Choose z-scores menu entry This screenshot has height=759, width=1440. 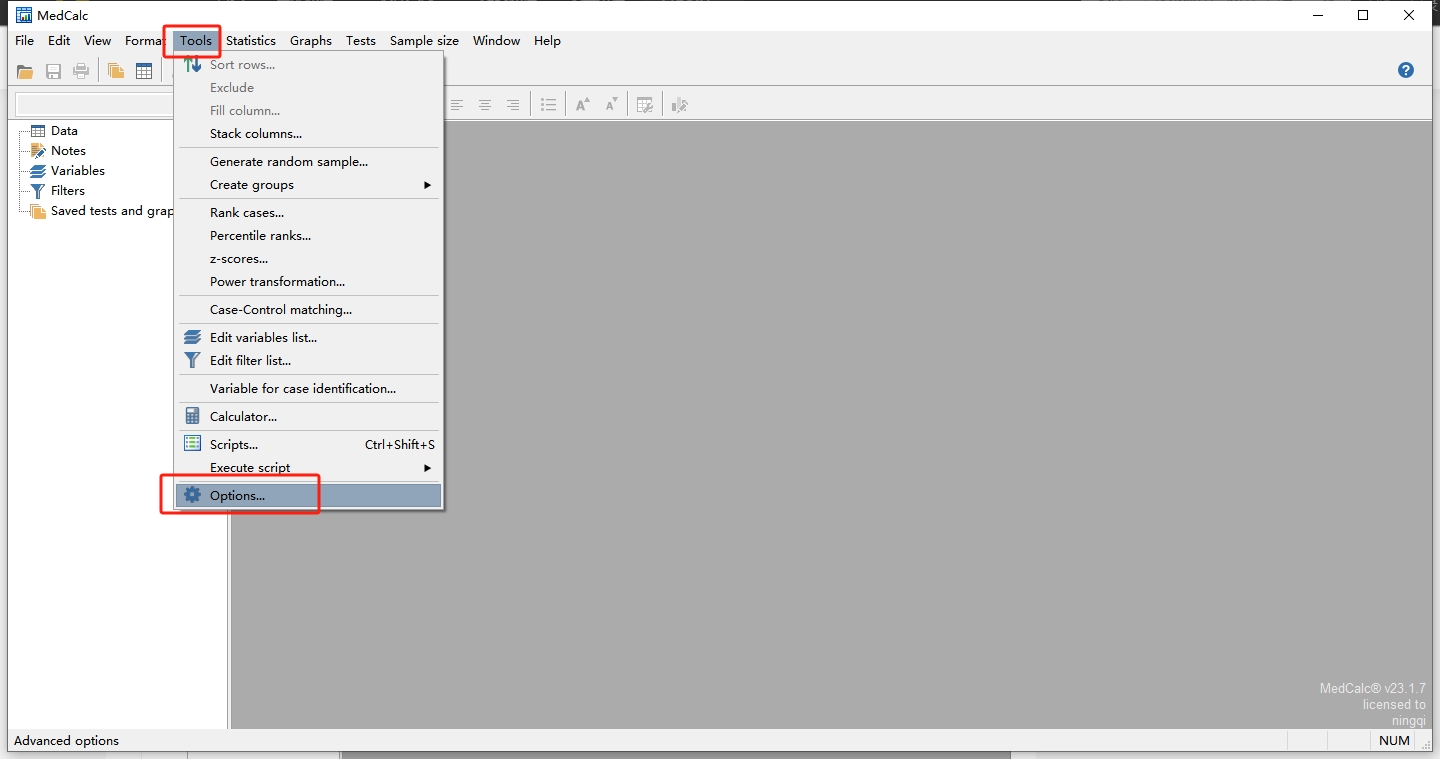[x=308, y=259]
